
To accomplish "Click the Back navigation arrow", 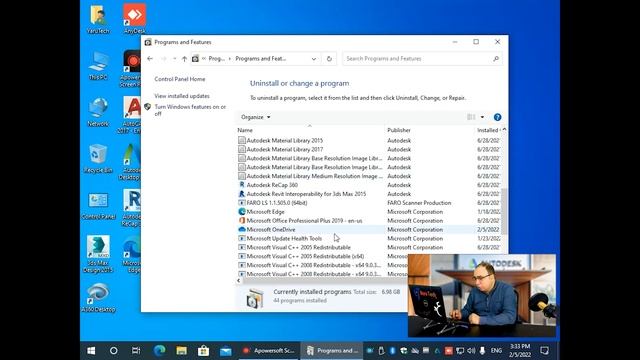I will point(150,59).
